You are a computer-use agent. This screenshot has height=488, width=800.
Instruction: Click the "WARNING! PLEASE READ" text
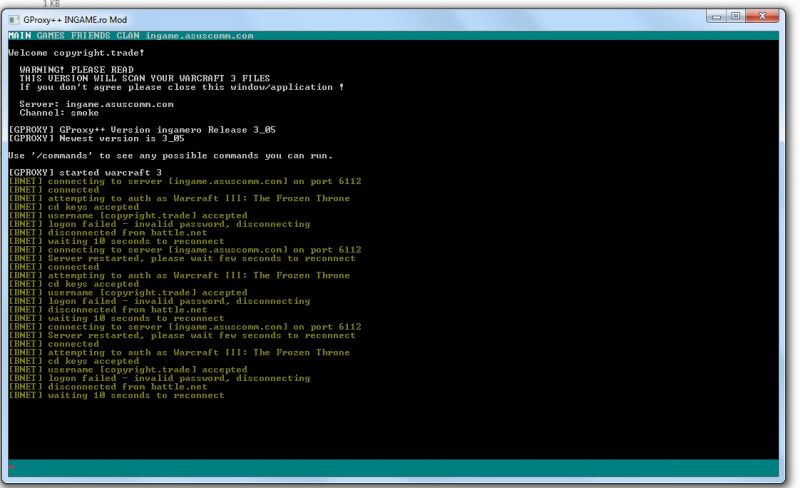(x=75, y=69)
